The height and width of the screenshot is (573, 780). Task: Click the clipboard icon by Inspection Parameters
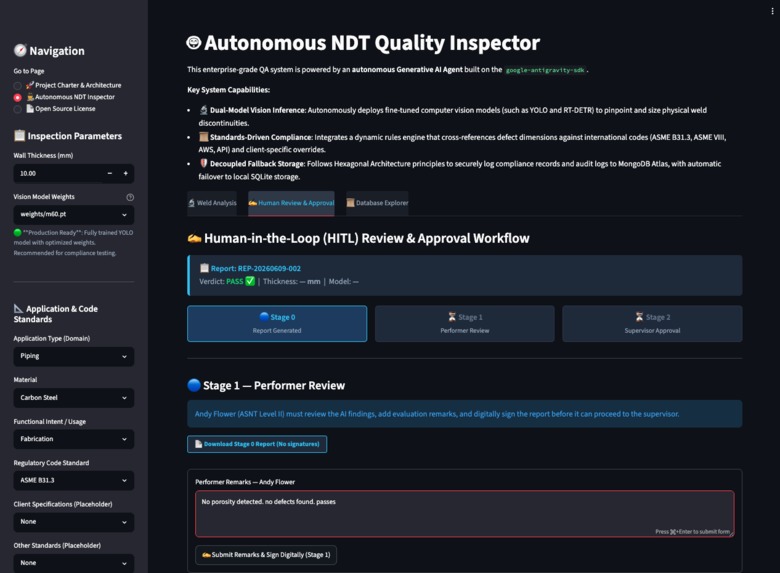19,135
